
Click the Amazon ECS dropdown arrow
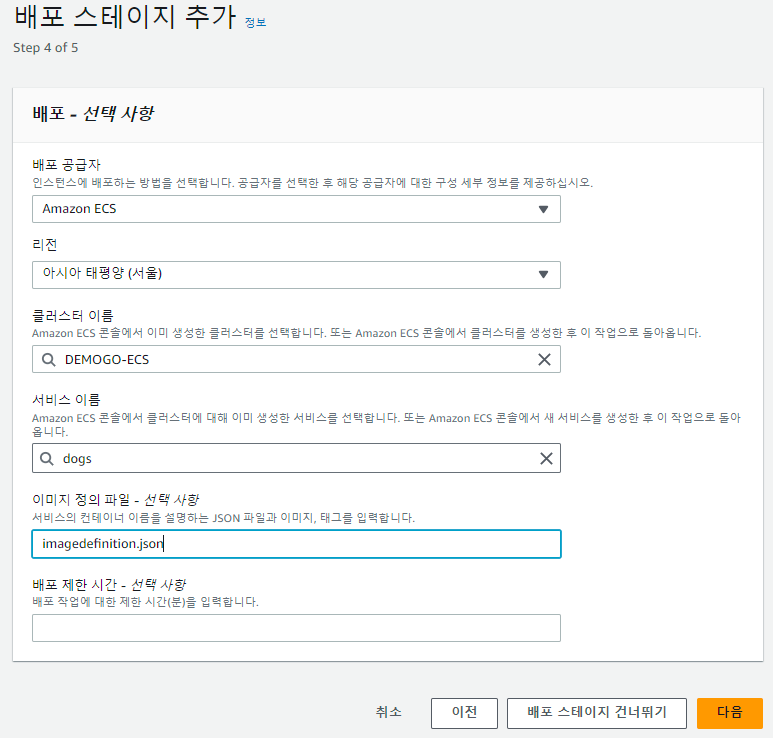point(543,209)
